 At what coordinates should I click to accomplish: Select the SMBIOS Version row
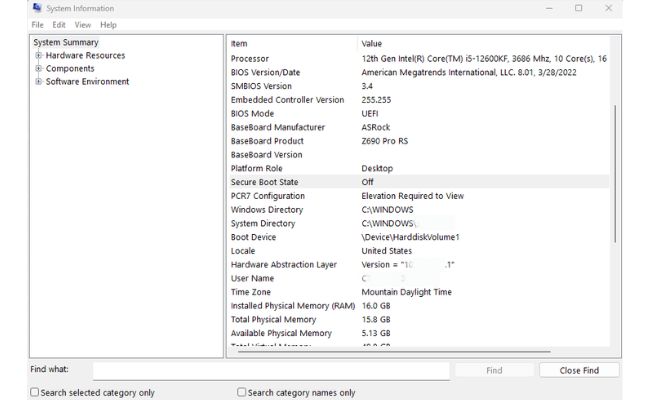coord(419,86)
